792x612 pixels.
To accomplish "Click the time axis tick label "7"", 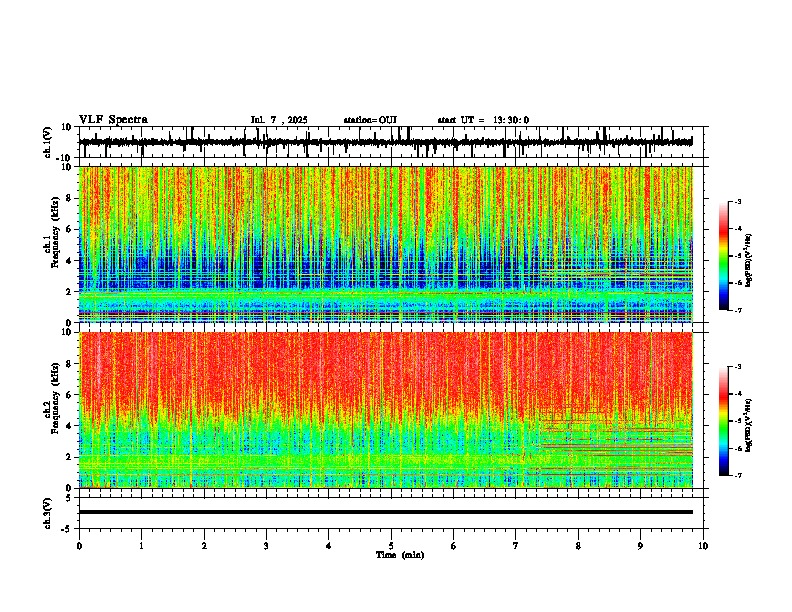I will click(516, 546).
